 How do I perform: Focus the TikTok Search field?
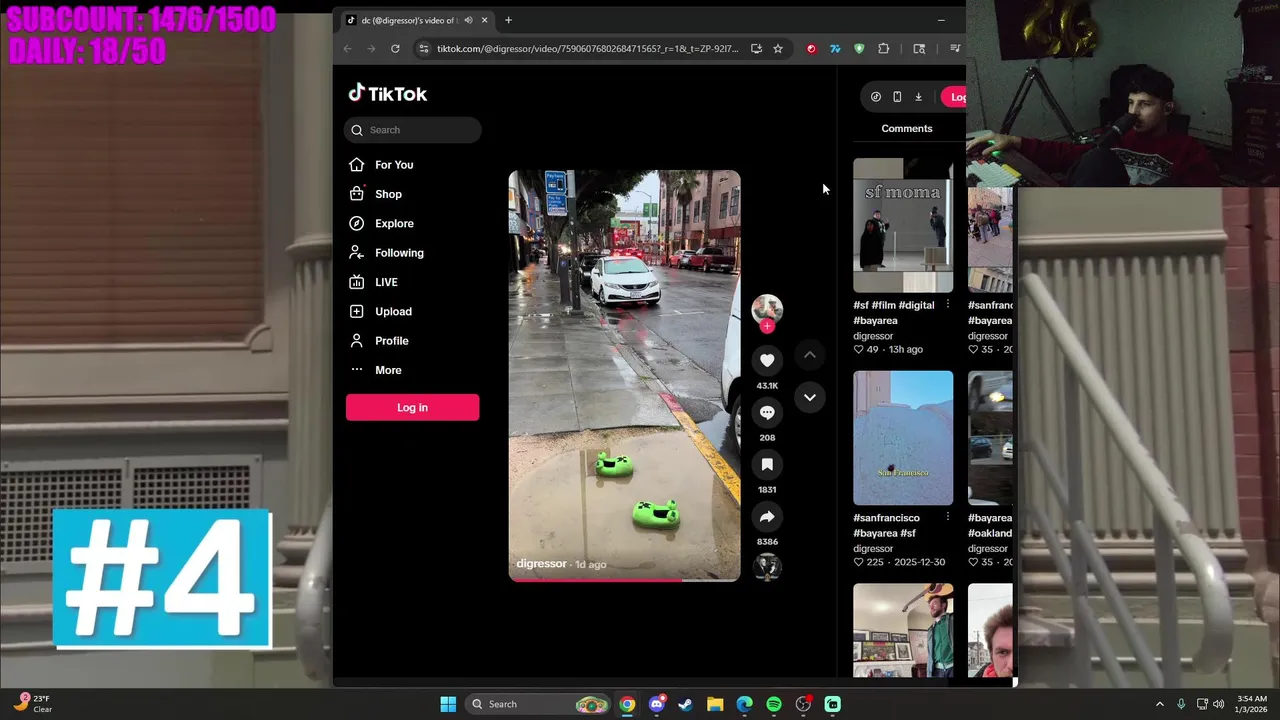pyautogui.click(x=413, y=130)
